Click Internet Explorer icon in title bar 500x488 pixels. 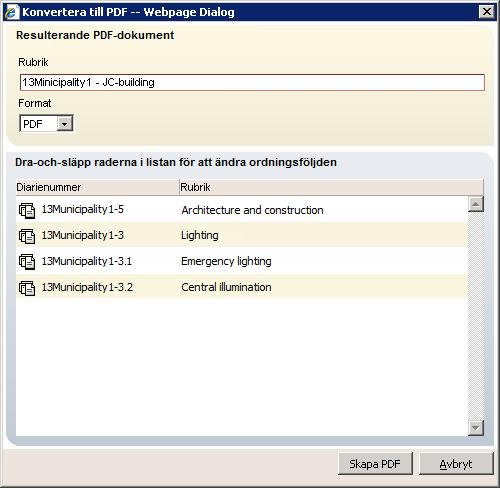coord(12,12)
